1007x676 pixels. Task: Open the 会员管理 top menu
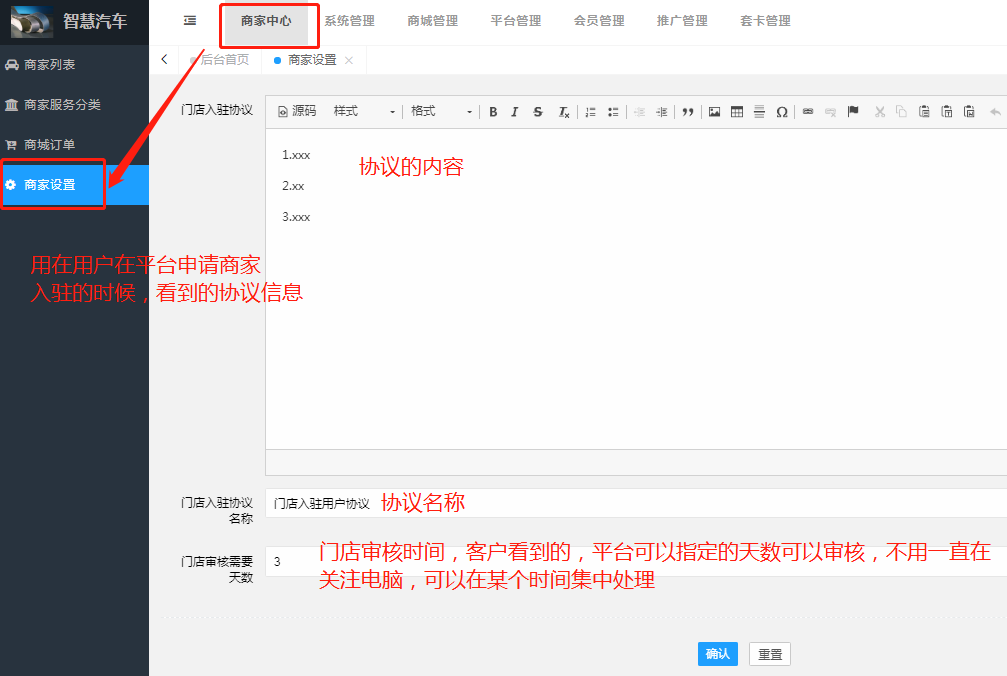point(599,21)
